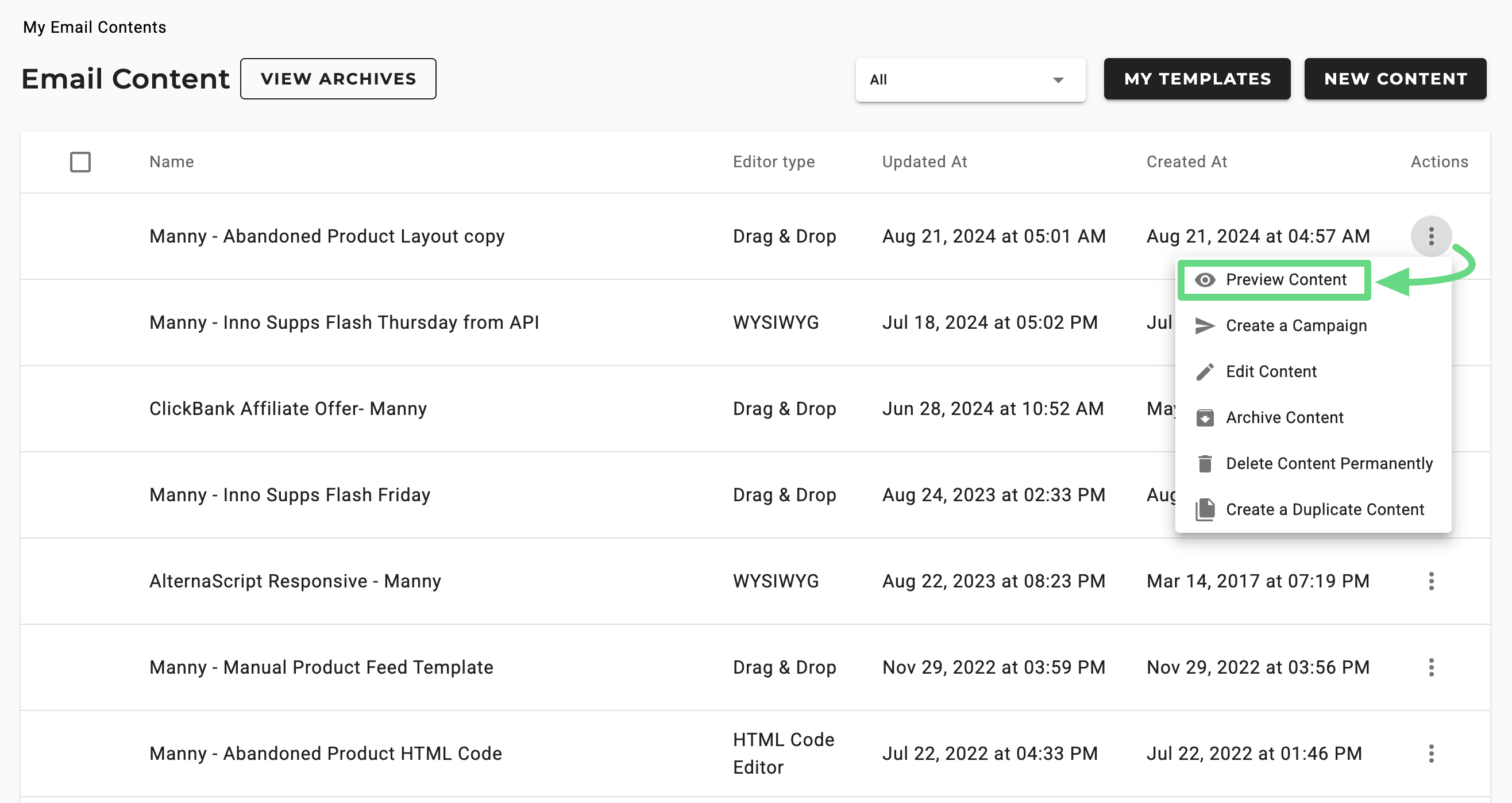Open actions menu for AlternaScript Responsive - Manny
This screenshot has height=803, width=1512.
1431,581
